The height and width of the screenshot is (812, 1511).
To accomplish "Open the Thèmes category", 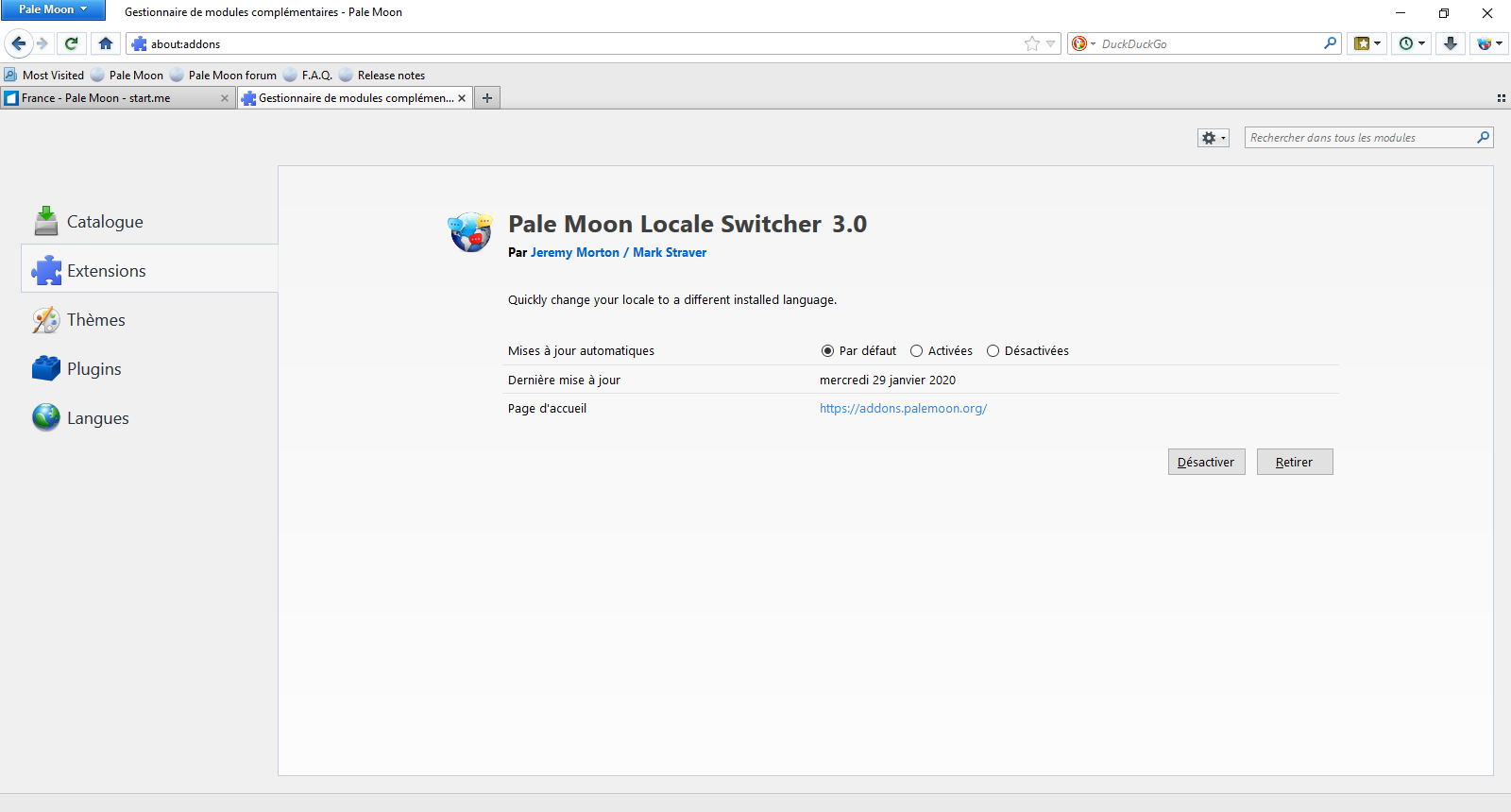I will (x=149, y=320).
